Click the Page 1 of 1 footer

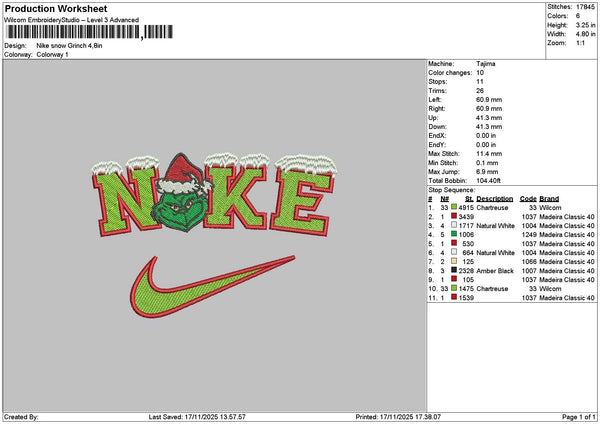[x=579, y=417]
